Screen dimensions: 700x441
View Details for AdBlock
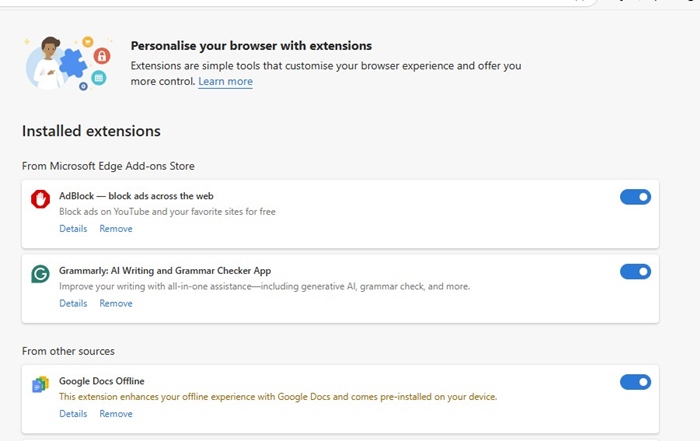tap(73, 229)
